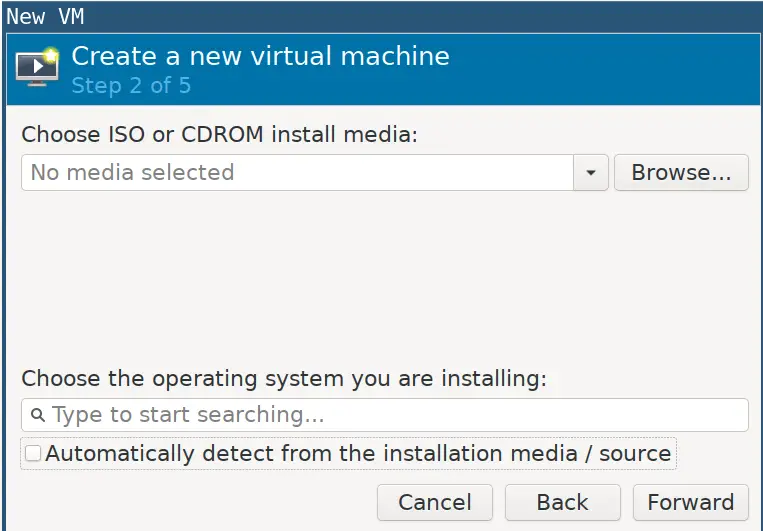The height and width of the screenshot is (531, 763).
Task: Click the 'Step 2 of 5' label
Action: [131, 86]
